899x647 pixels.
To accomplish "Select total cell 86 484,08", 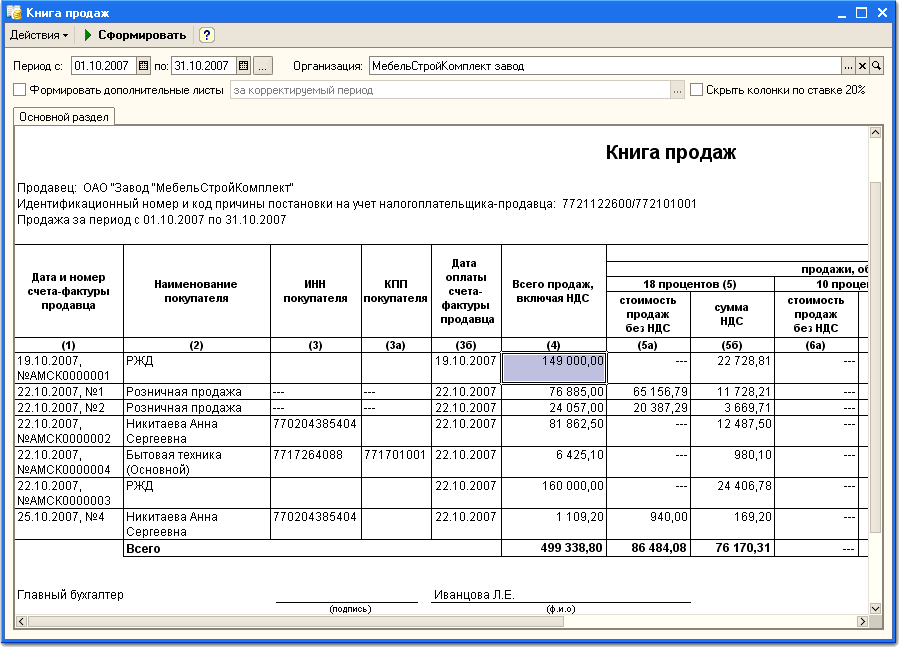I will pos(648,548).
